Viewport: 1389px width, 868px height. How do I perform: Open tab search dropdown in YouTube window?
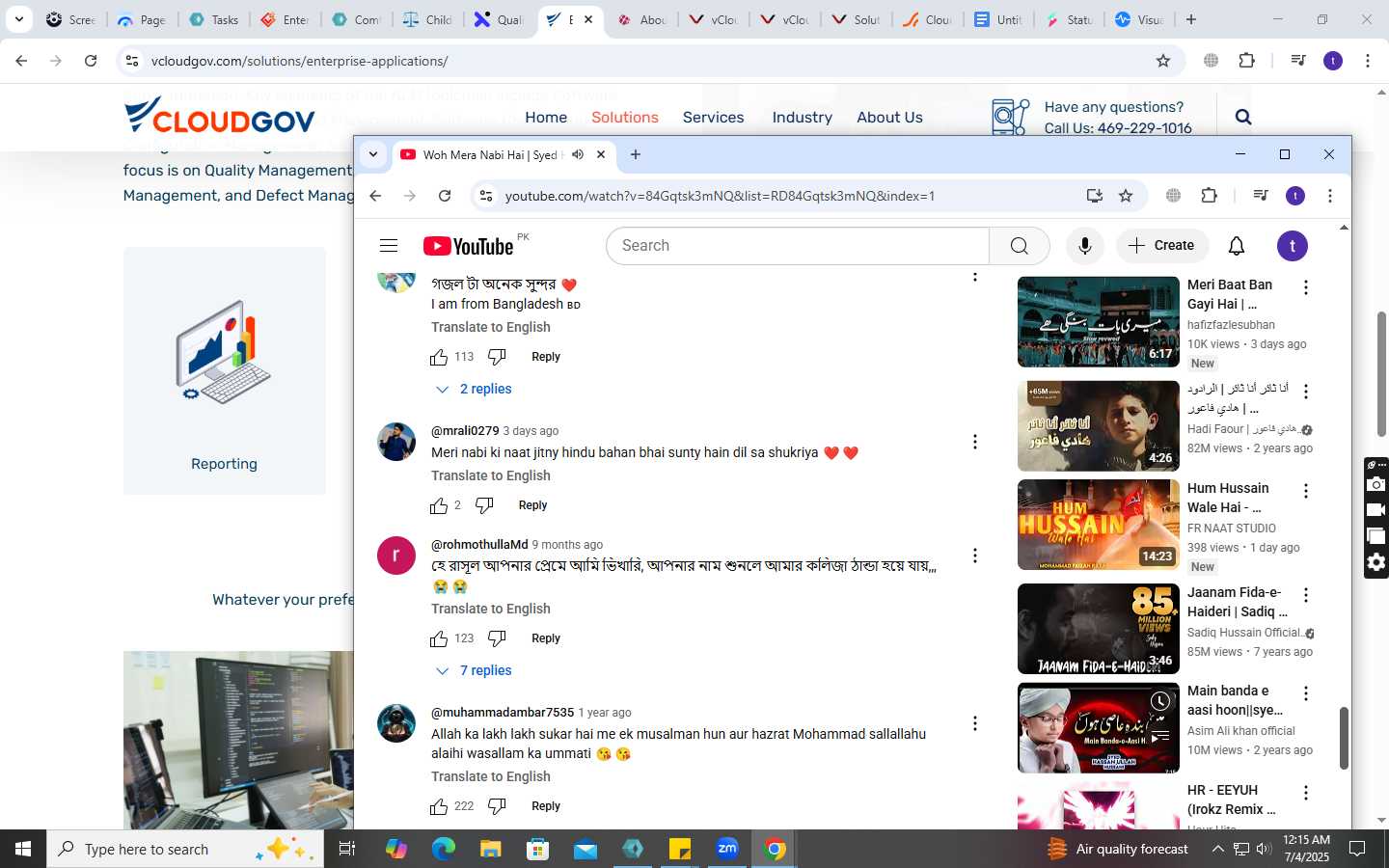pyautogui.click(x=373, y=154)
